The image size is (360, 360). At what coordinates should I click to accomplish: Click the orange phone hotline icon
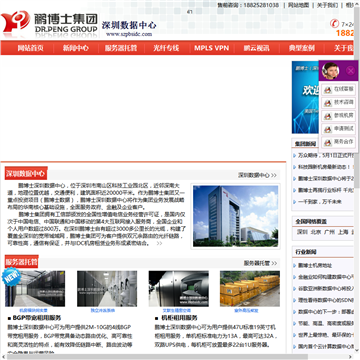pos(334,23)
